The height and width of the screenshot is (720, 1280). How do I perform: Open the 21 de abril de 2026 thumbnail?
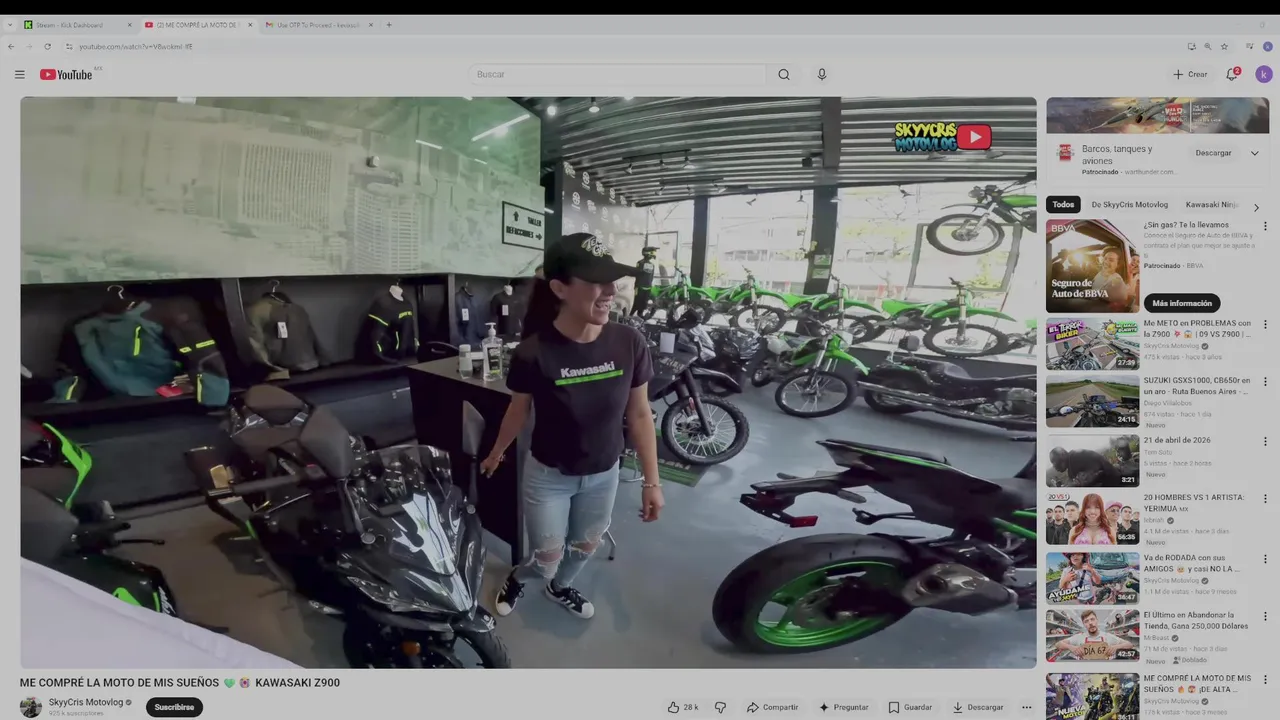coord(1092,461)
